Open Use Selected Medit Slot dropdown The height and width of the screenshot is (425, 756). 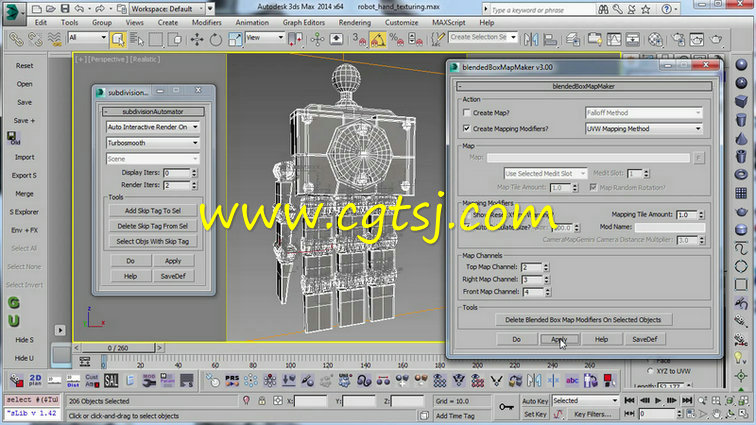point(545,173)
